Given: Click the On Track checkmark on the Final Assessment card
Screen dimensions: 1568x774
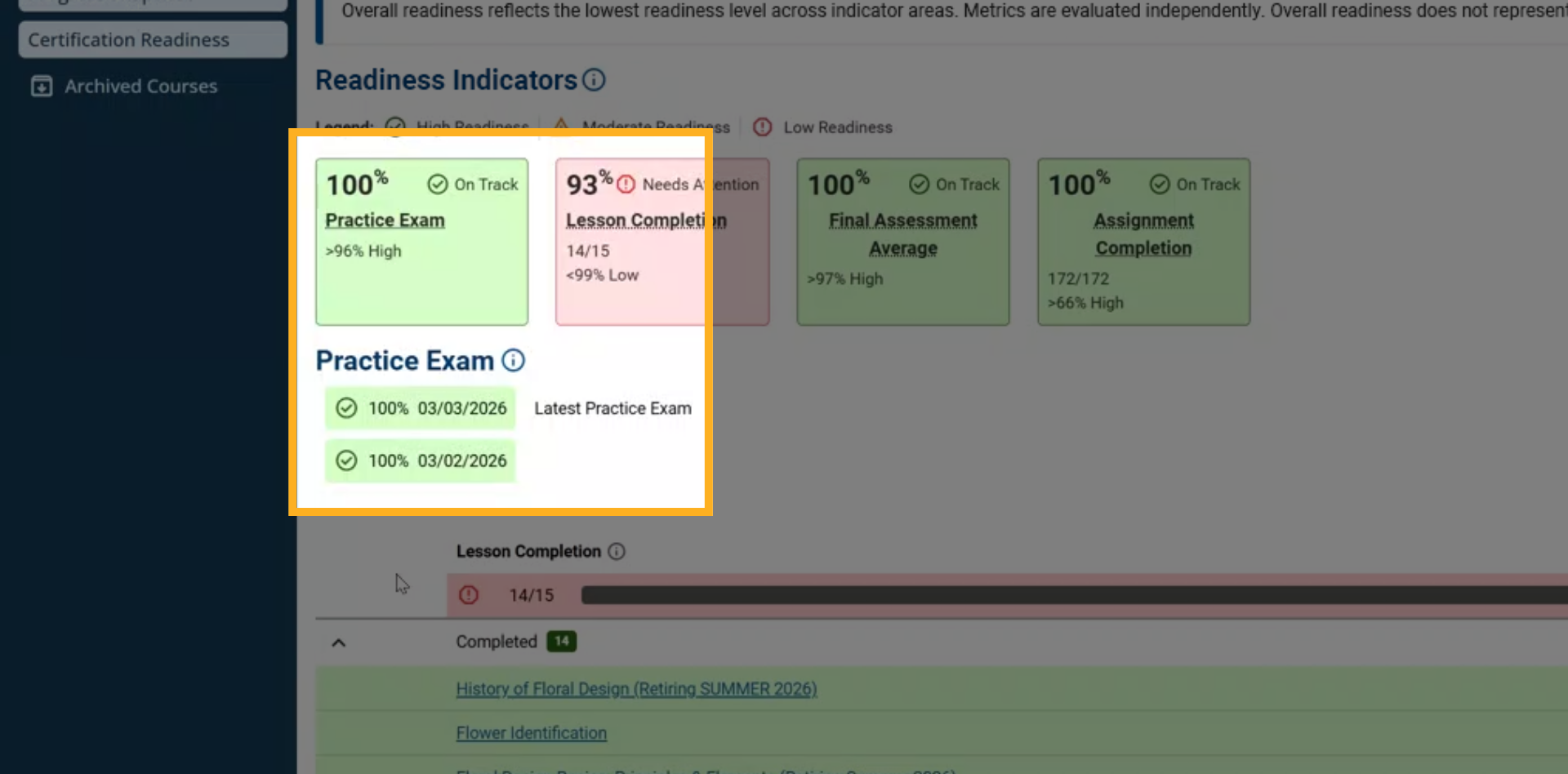Looking at the screenshot, I should pyautogui.click(x=920, y=185).
